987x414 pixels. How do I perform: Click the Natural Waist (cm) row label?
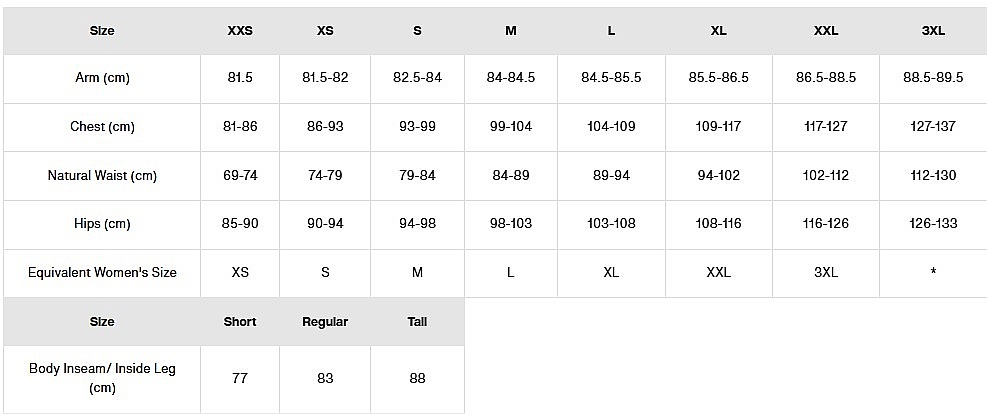point(102,175)
